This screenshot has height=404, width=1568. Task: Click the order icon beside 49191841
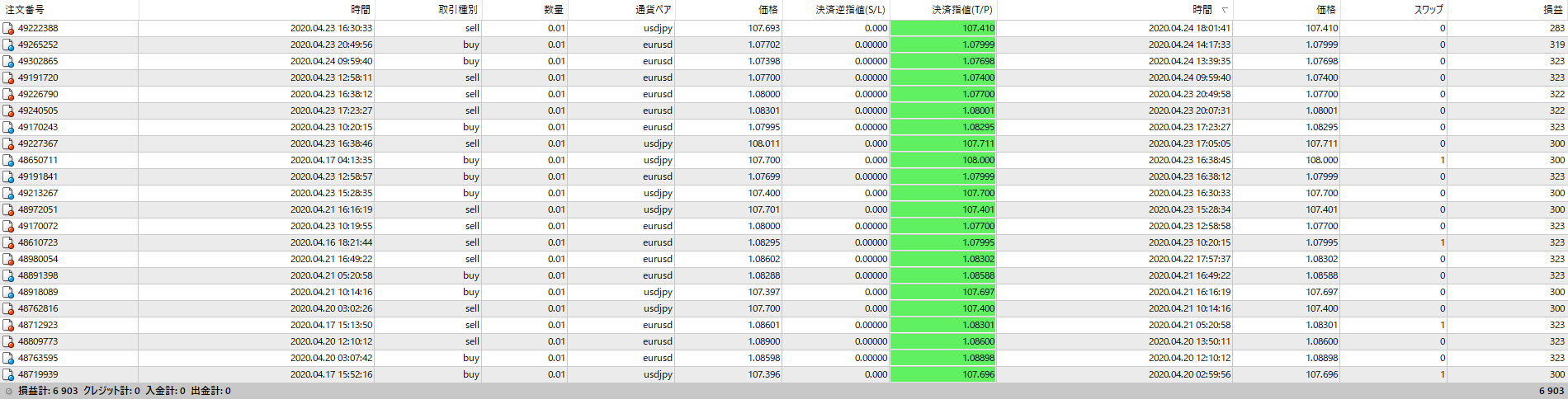click(x=8, y=176)
